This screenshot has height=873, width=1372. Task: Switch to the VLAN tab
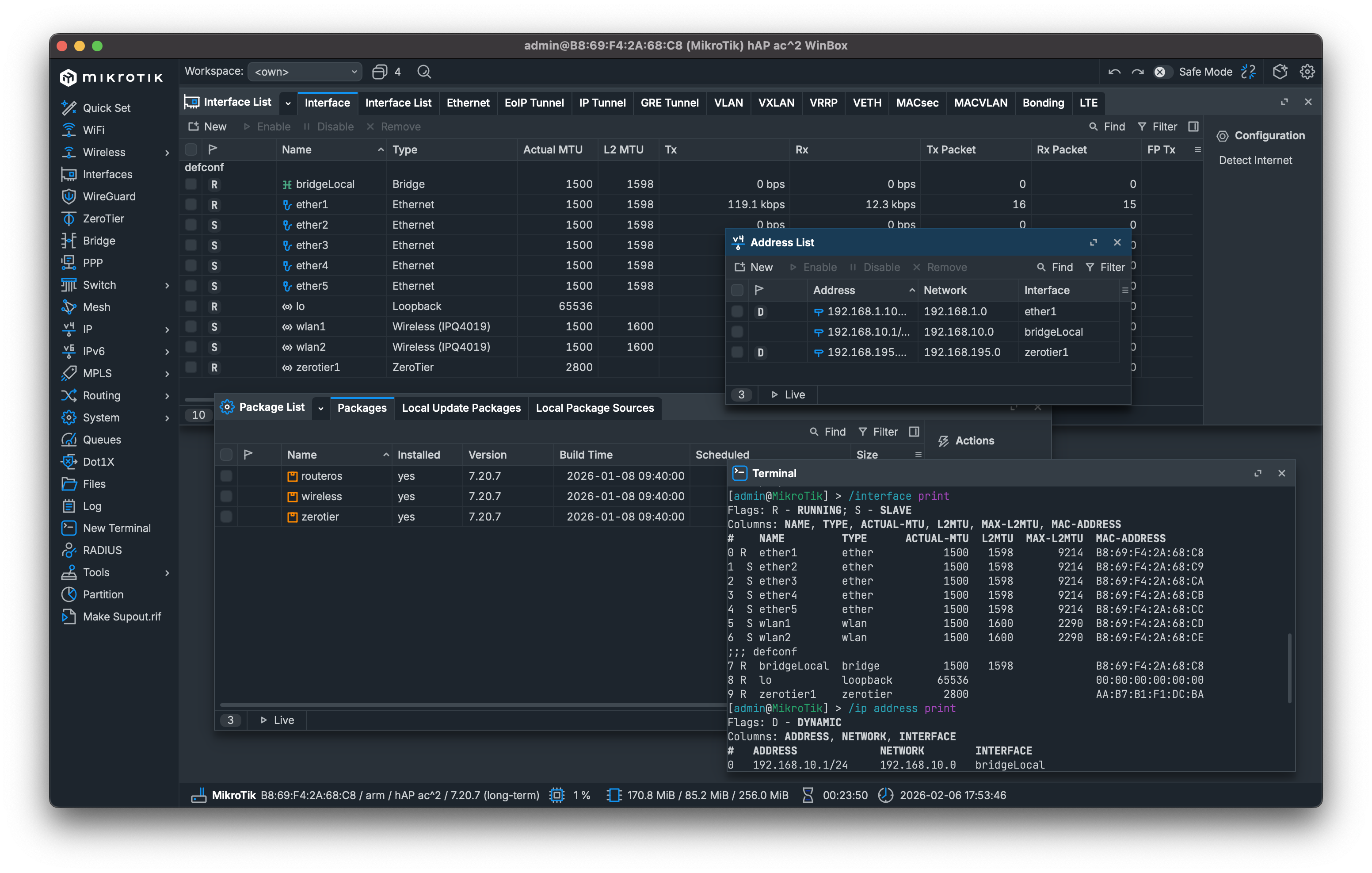(728, 103)
